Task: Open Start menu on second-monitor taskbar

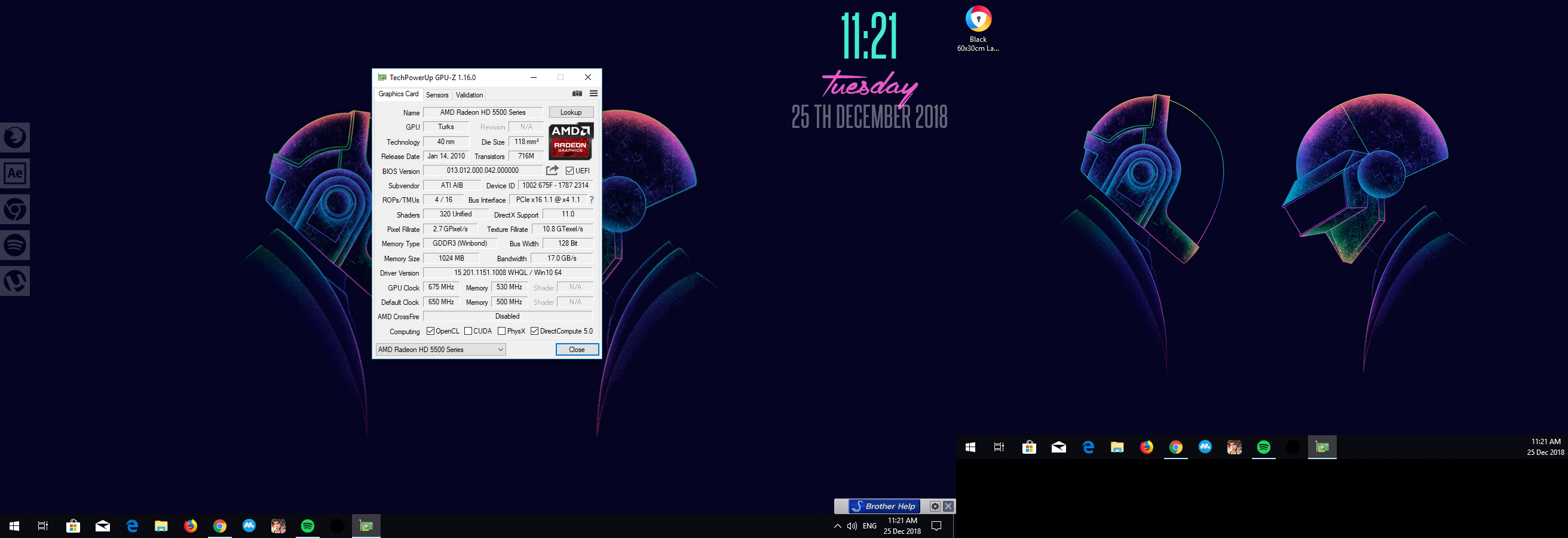Action: point(970,447)
